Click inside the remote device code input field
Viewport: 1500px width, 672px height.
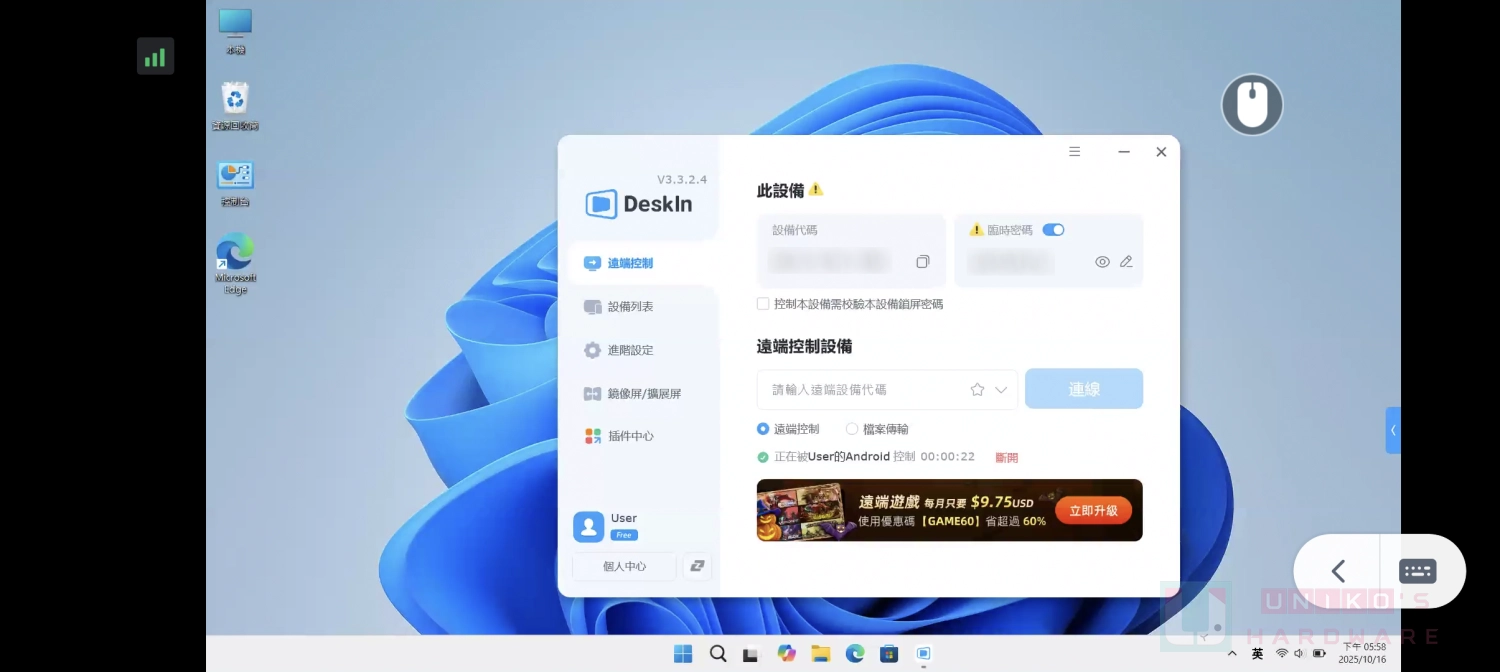coord(860,389)
